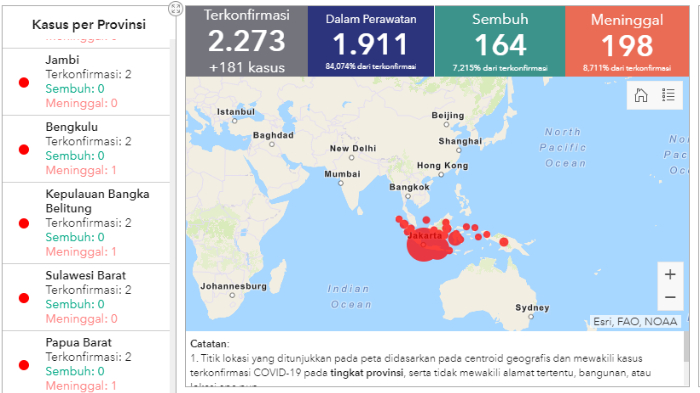Open the map legend list icon

(668, 95)
